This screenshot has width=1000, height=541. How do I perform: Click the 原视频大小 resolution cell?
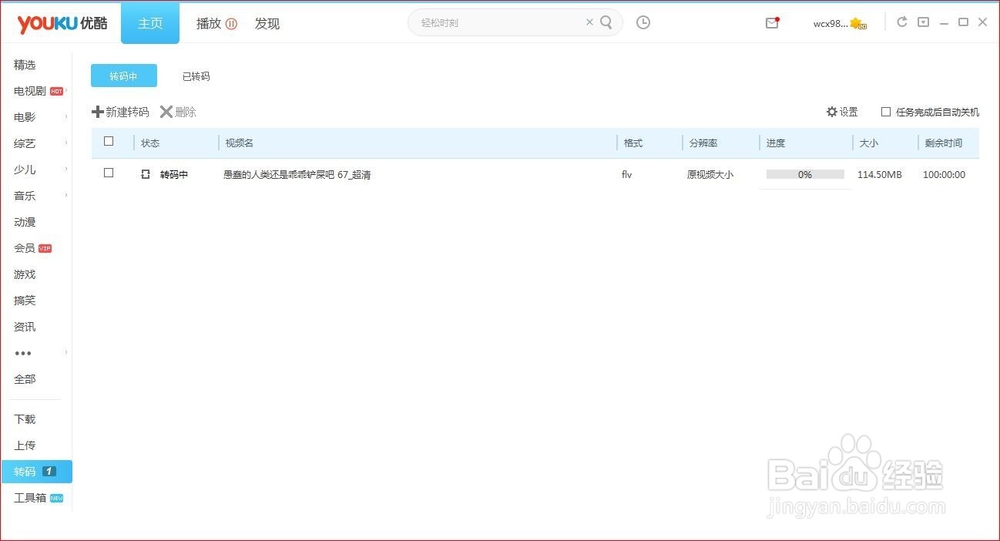tap(710, 174)
